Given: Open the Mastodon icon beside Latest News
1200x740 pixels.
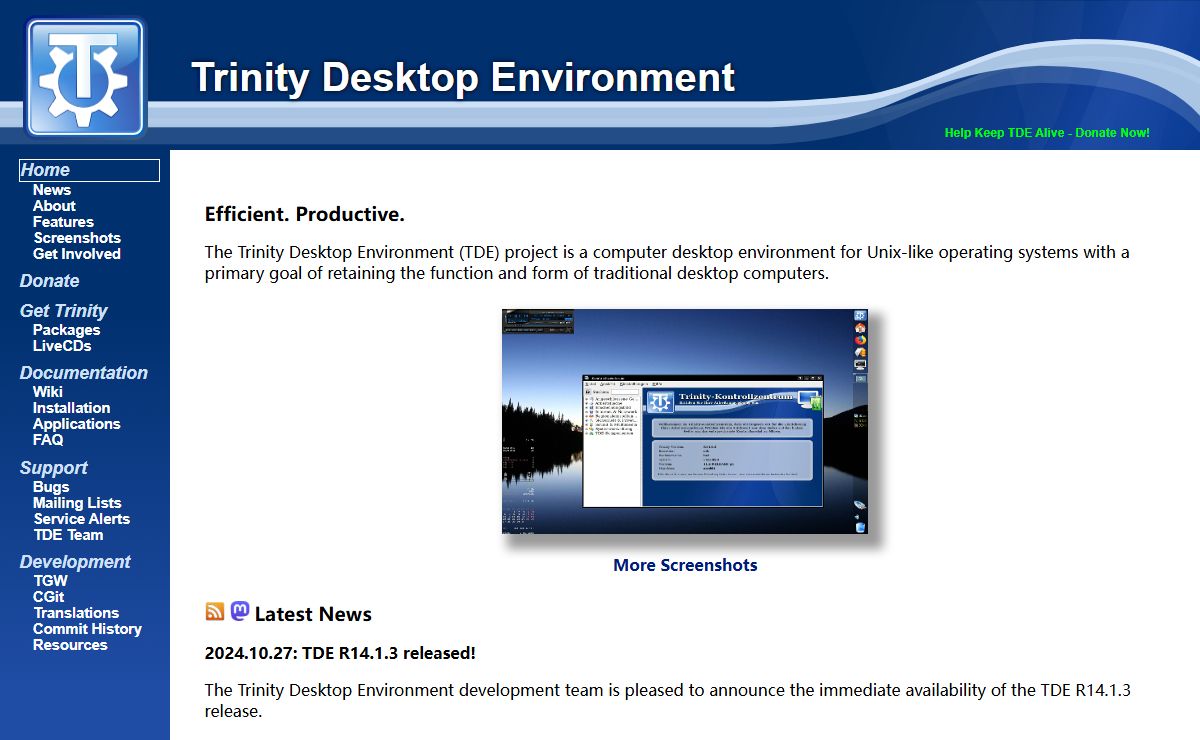Looking at the screenshot, I should (240, 611).
